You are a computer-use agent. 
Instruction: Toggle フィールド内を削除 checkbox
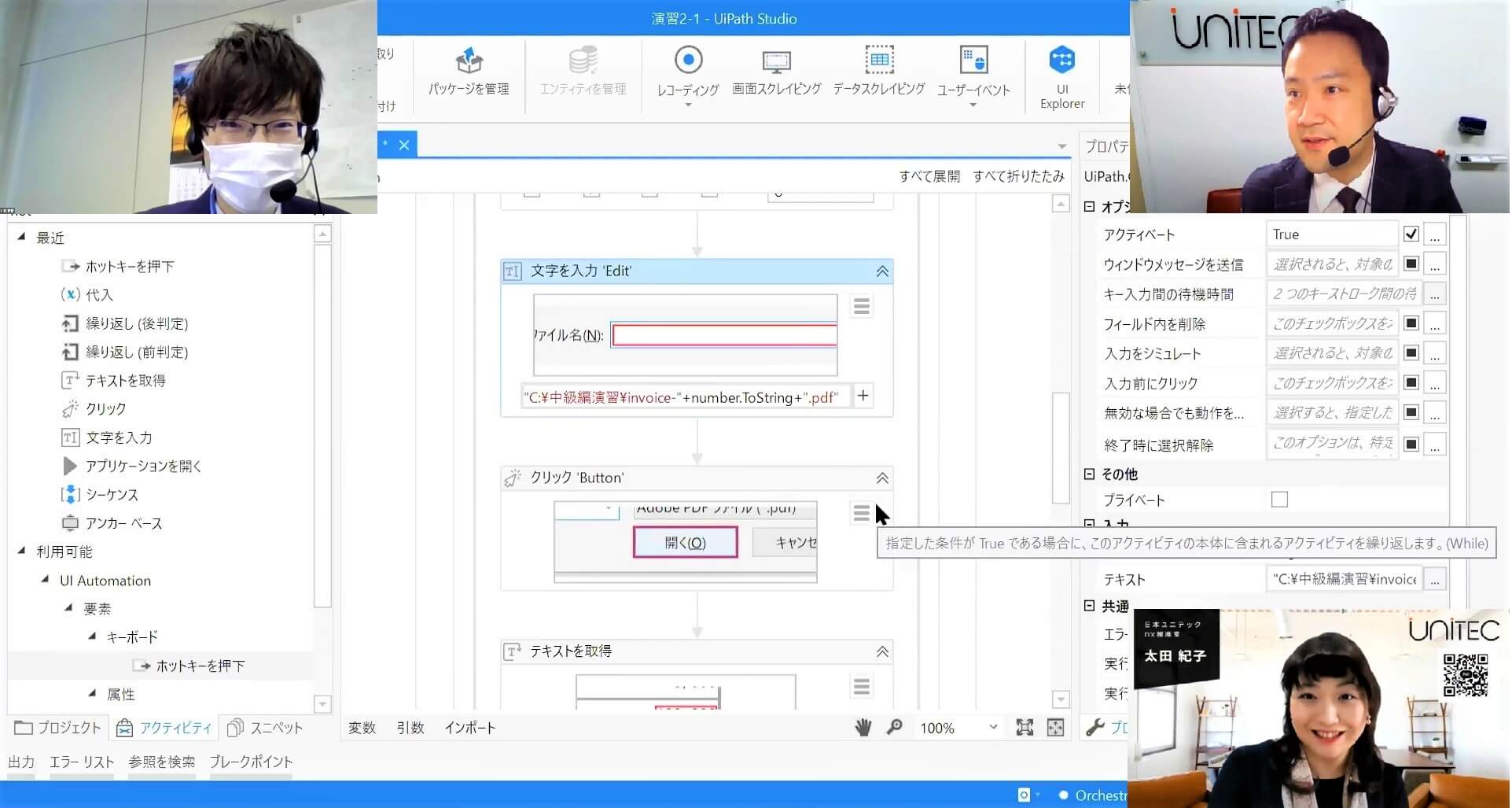point(1411,323)
